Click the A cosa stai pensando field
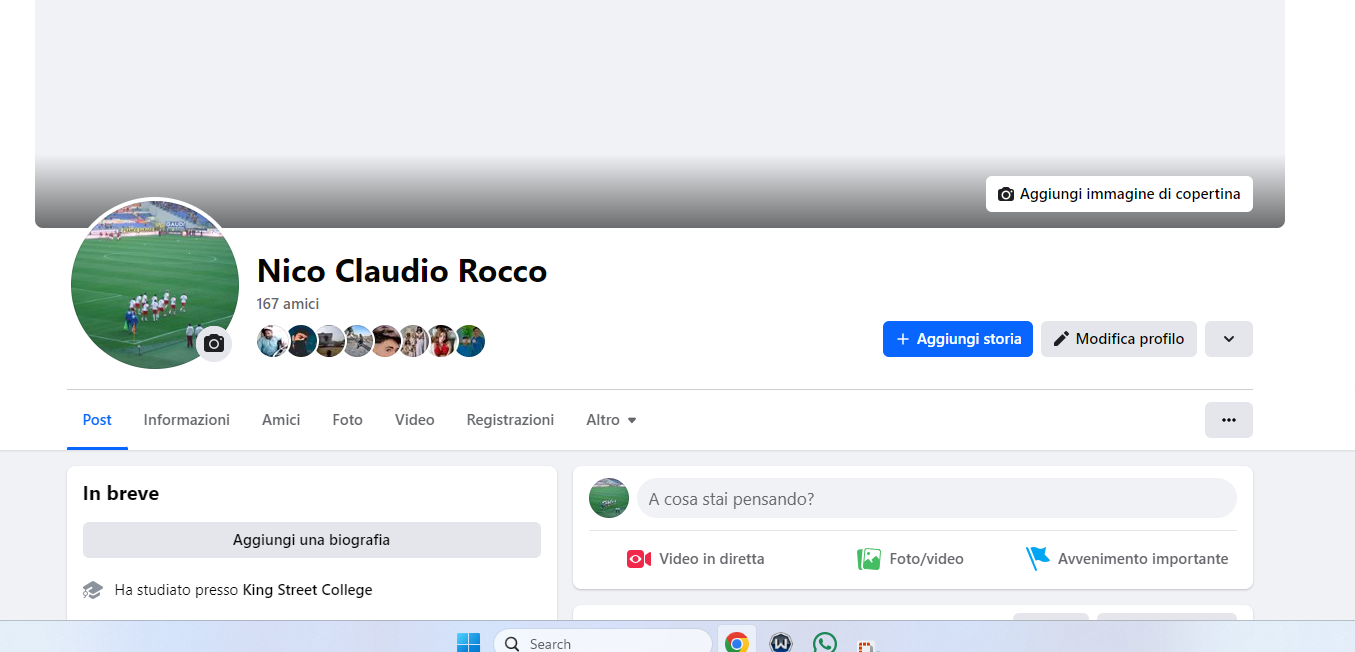 pos(937,498)
